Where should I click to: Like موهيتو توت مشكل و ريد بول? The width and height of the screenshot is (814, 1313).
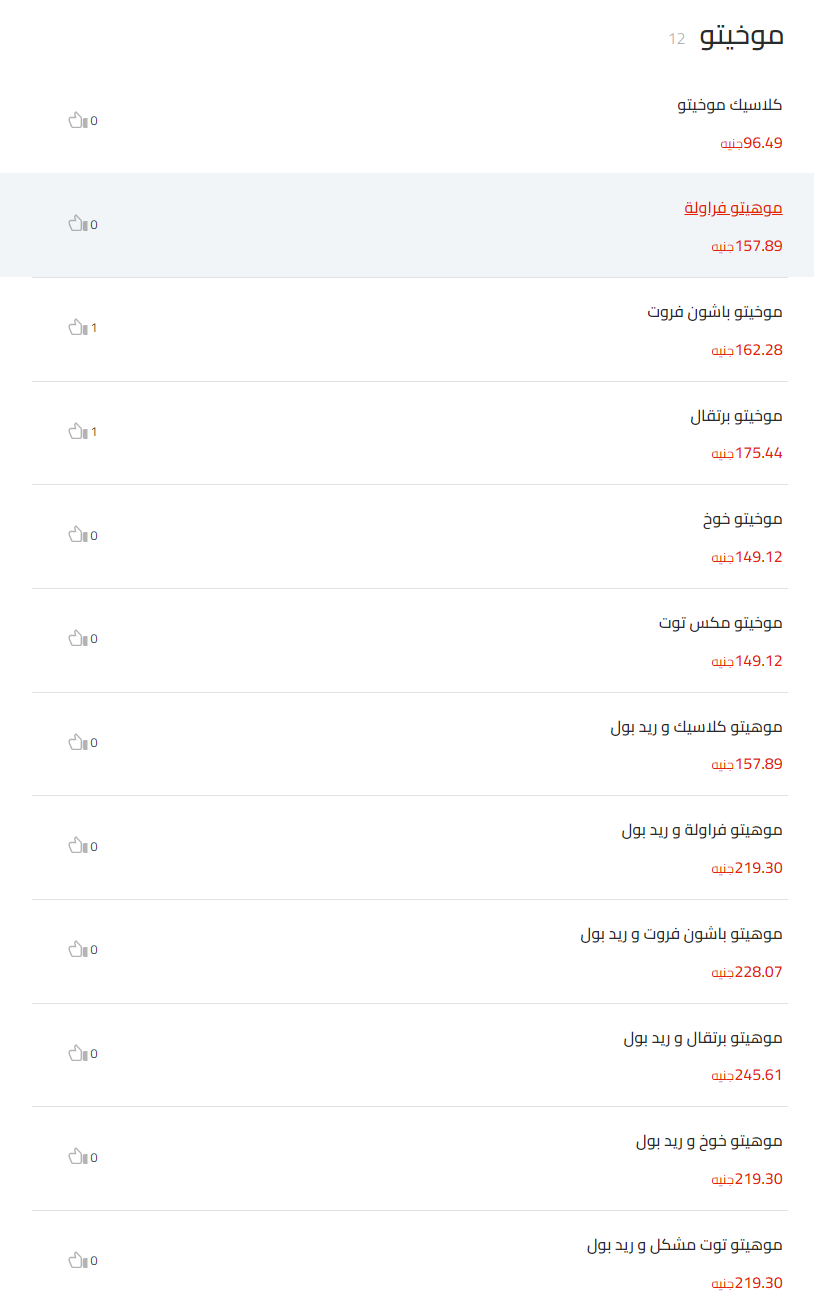[x=78, y=1260]
